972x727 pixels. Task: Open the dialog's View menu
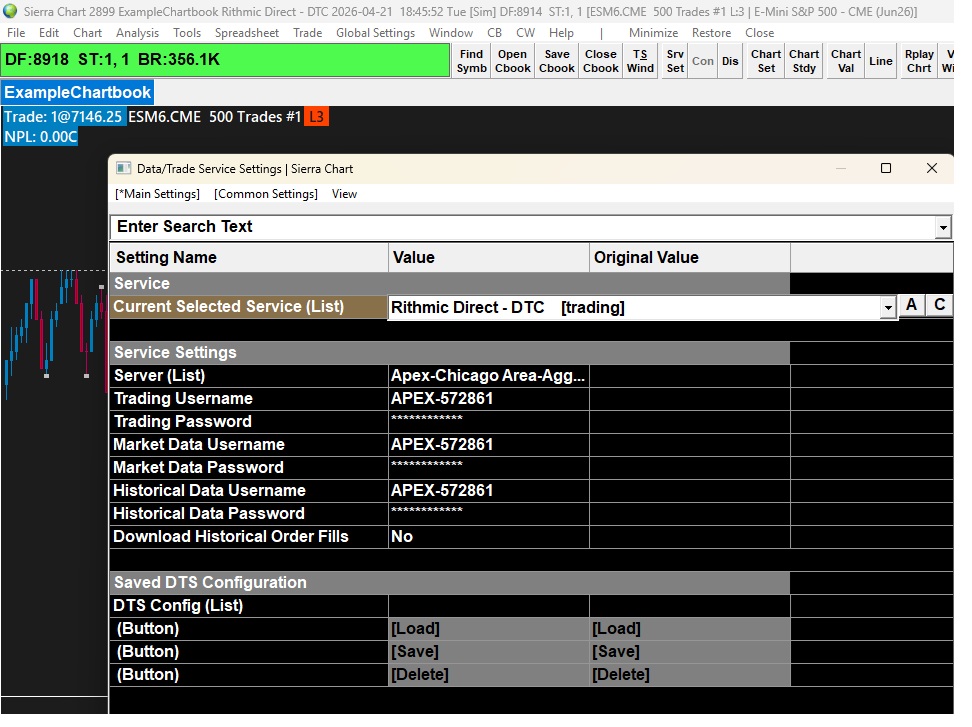tap(344, 194)
